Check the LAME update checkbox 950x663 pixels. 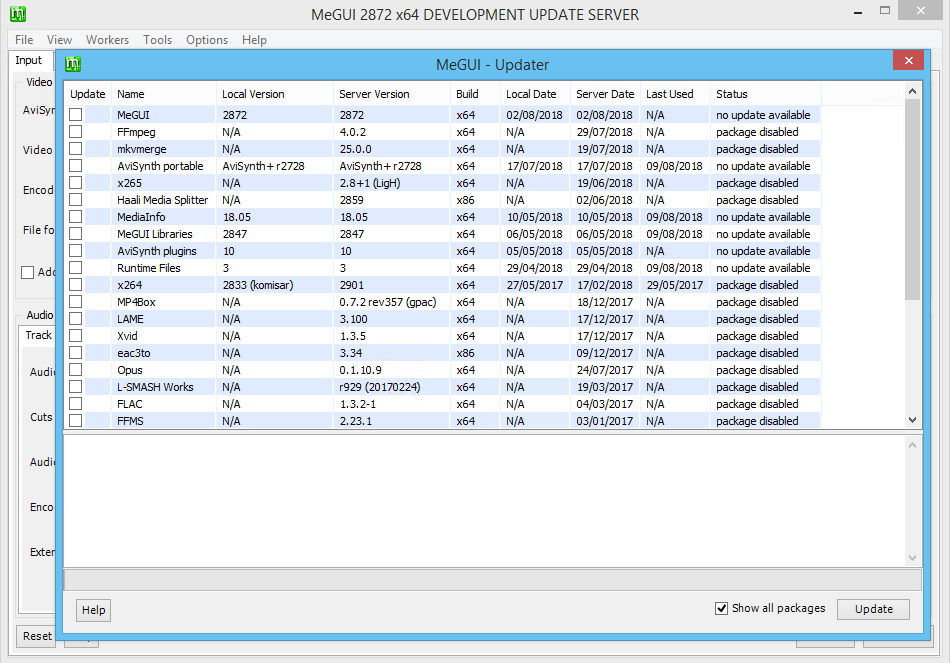(x=76, y=318)
